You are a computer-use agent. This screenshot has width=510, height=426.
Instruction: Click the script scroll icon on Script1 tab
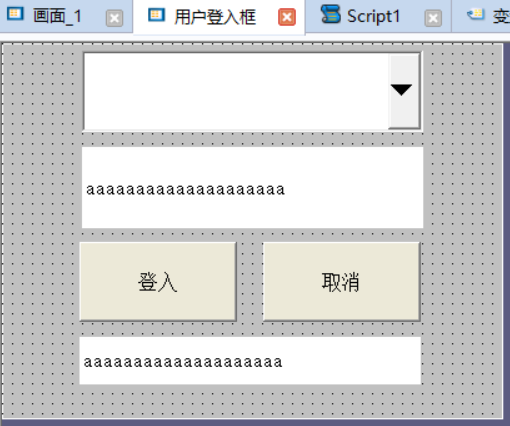(330, 14)
